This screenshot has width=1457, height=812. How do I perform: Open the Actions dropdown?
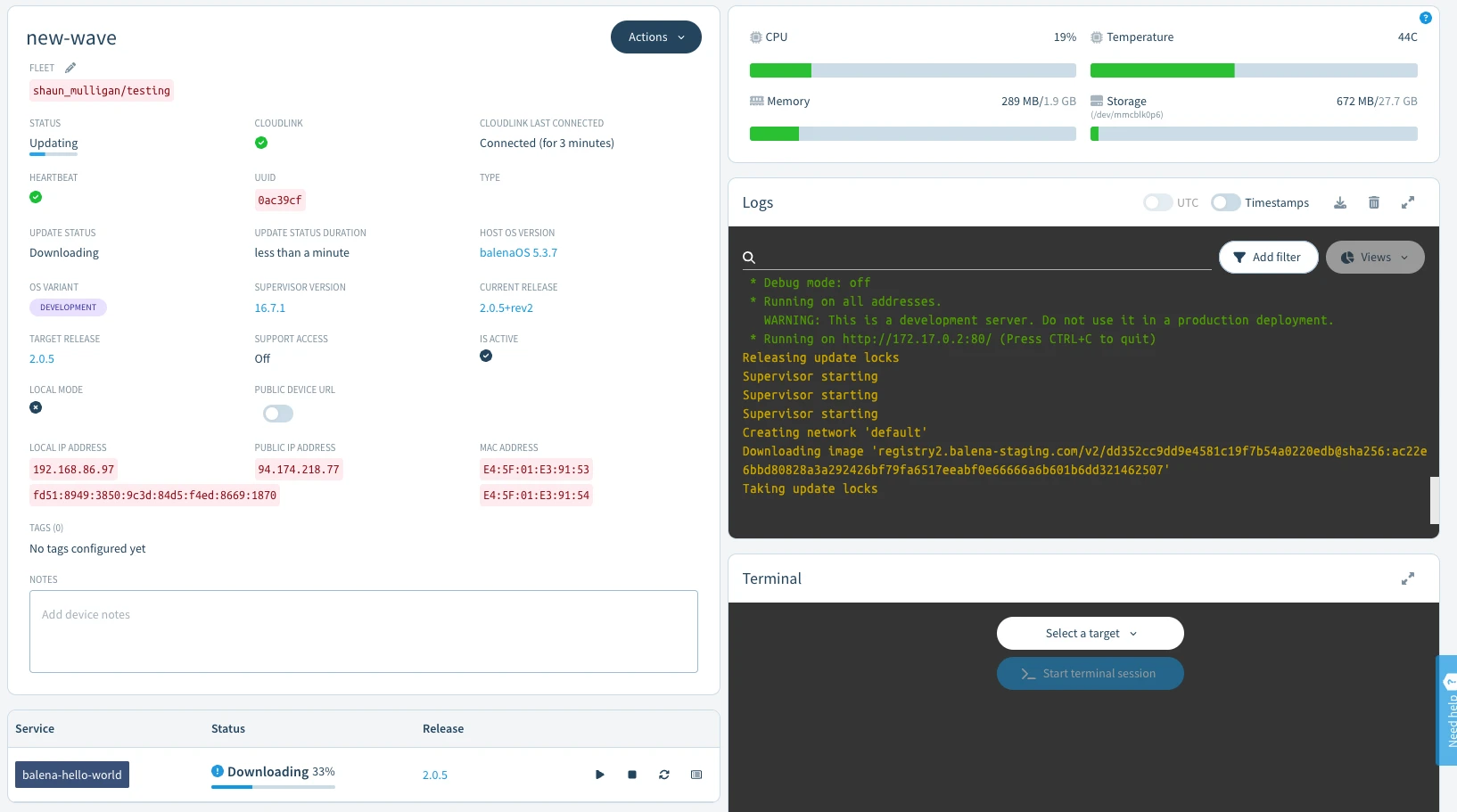click(655, 37)
